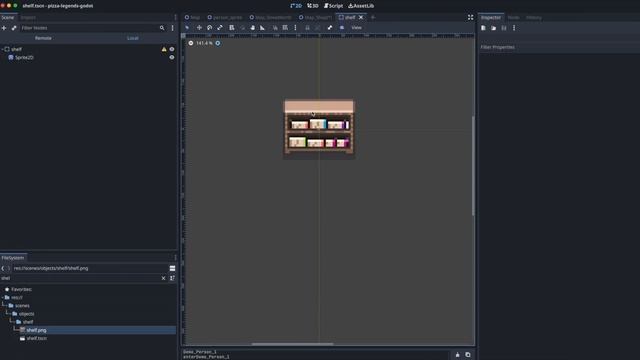
Task: Select the Favorites entry
Action: (21, 289)
